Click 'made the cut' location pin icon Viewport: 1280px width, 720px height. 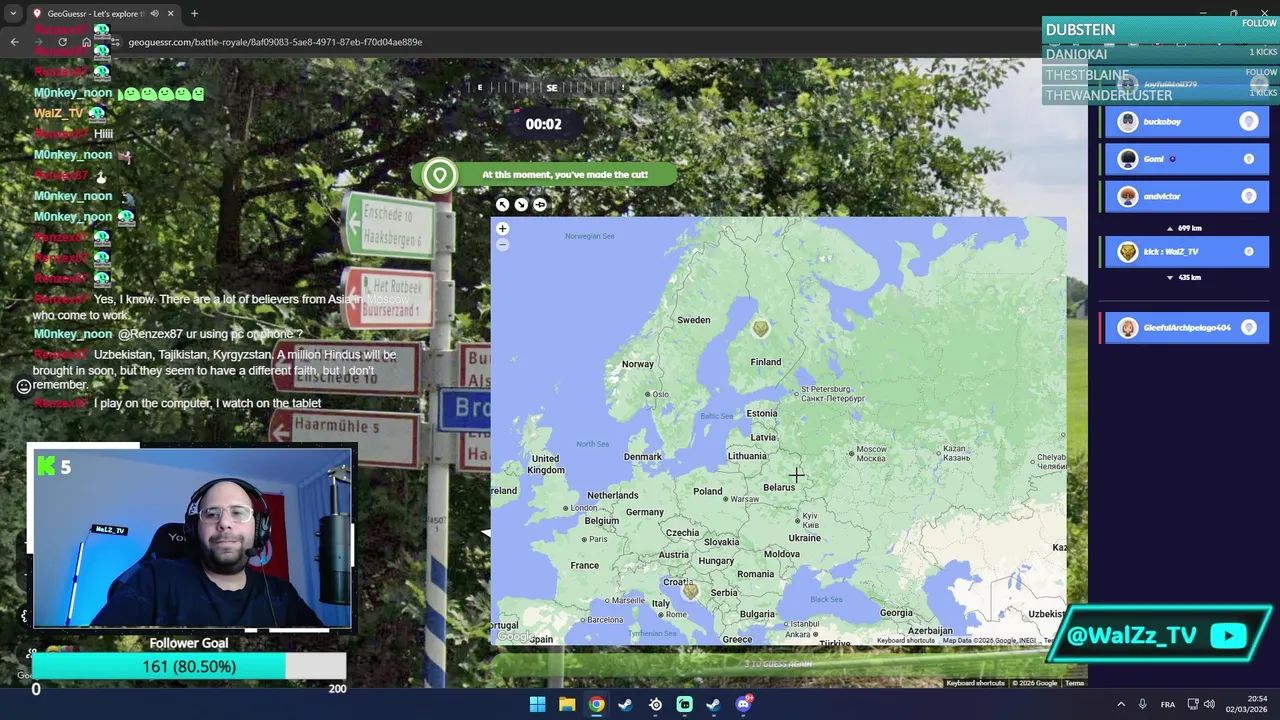439,176
